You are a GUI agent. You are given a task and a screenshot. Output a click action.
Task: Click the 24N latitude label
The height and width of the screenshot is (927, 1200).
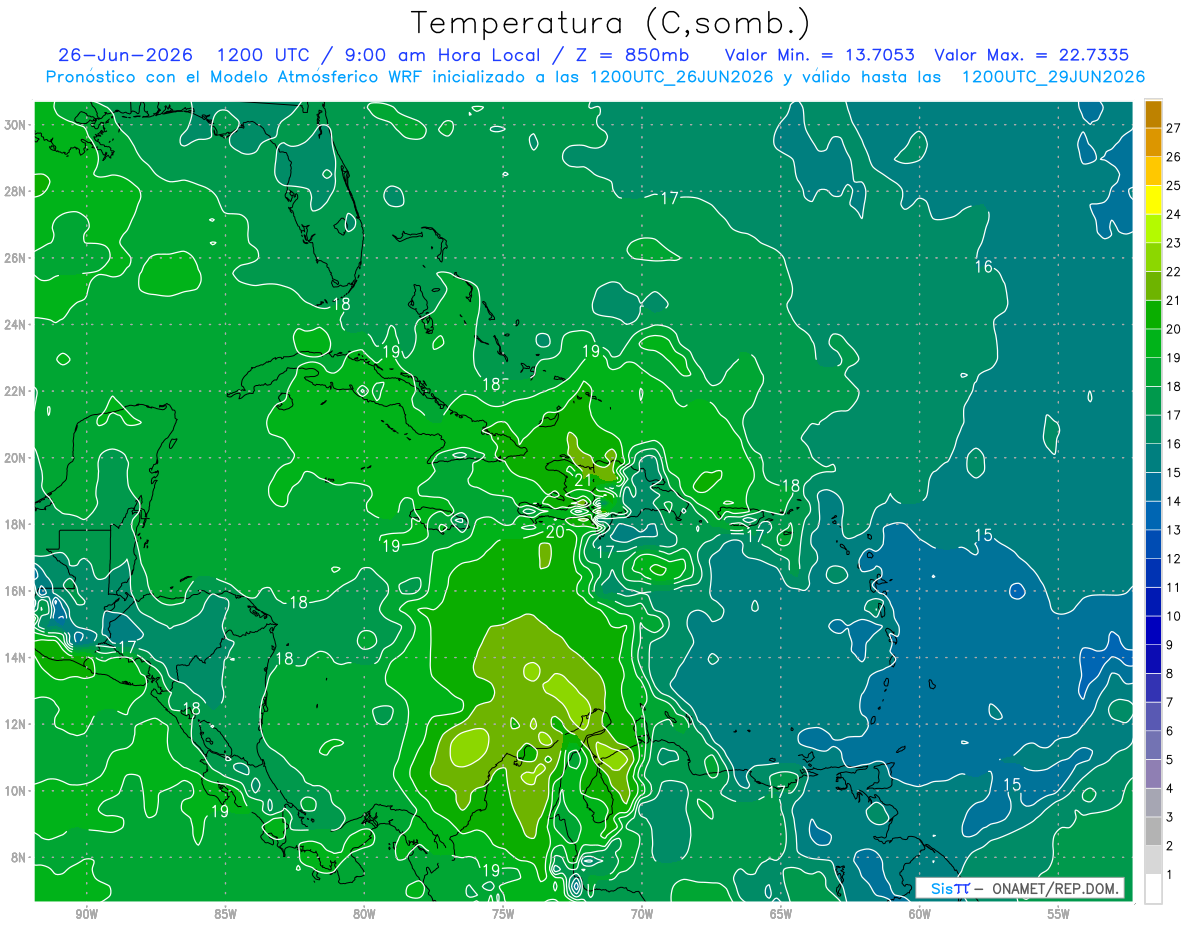[17, 324]
